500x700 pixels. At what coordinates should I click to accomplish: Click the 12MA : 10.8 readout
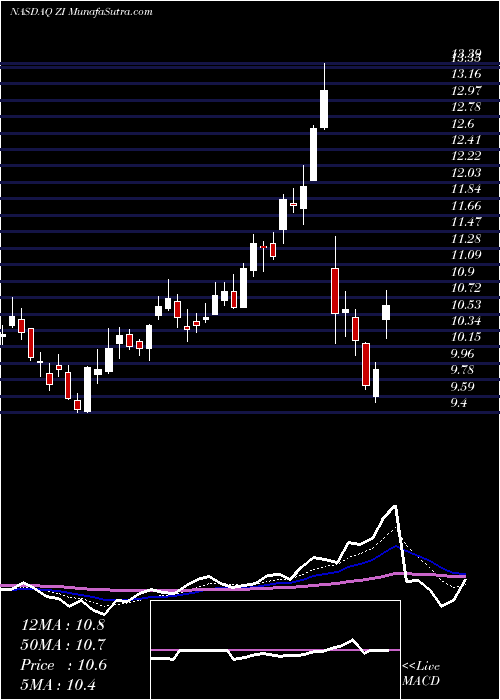(63, 625)
